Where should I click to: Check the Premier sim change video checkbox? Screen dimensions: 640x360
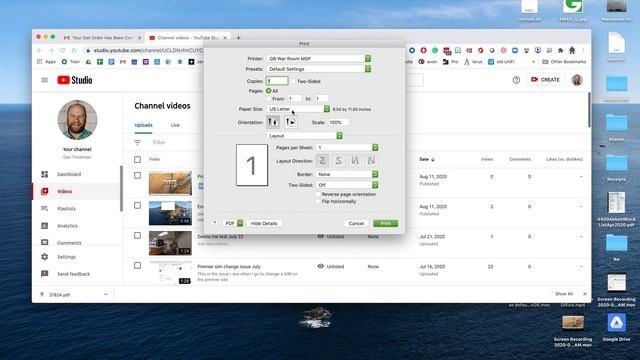(x=138, y=266)
